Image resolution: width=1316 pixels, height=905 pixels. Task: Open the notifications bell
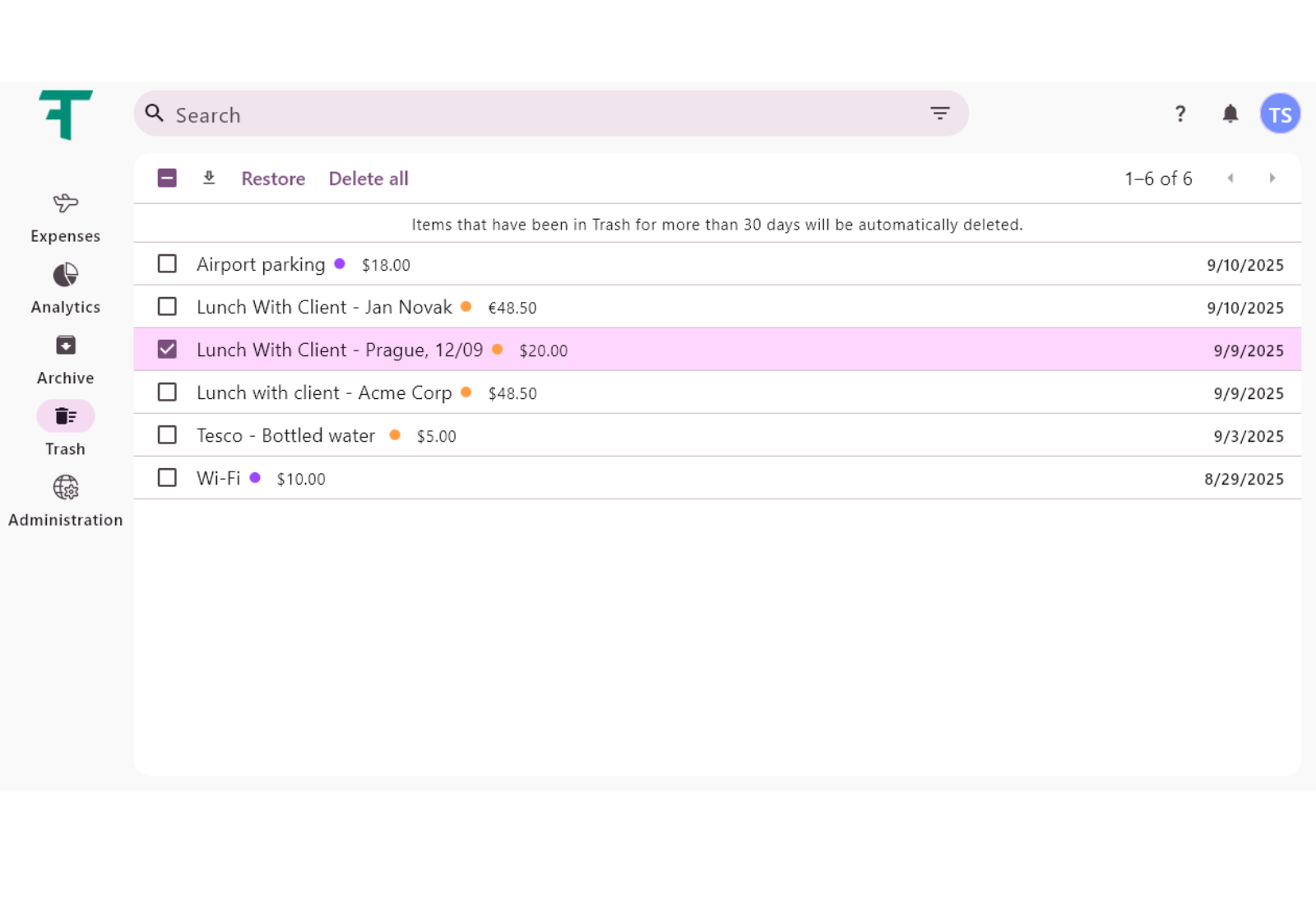point(1230,114)
